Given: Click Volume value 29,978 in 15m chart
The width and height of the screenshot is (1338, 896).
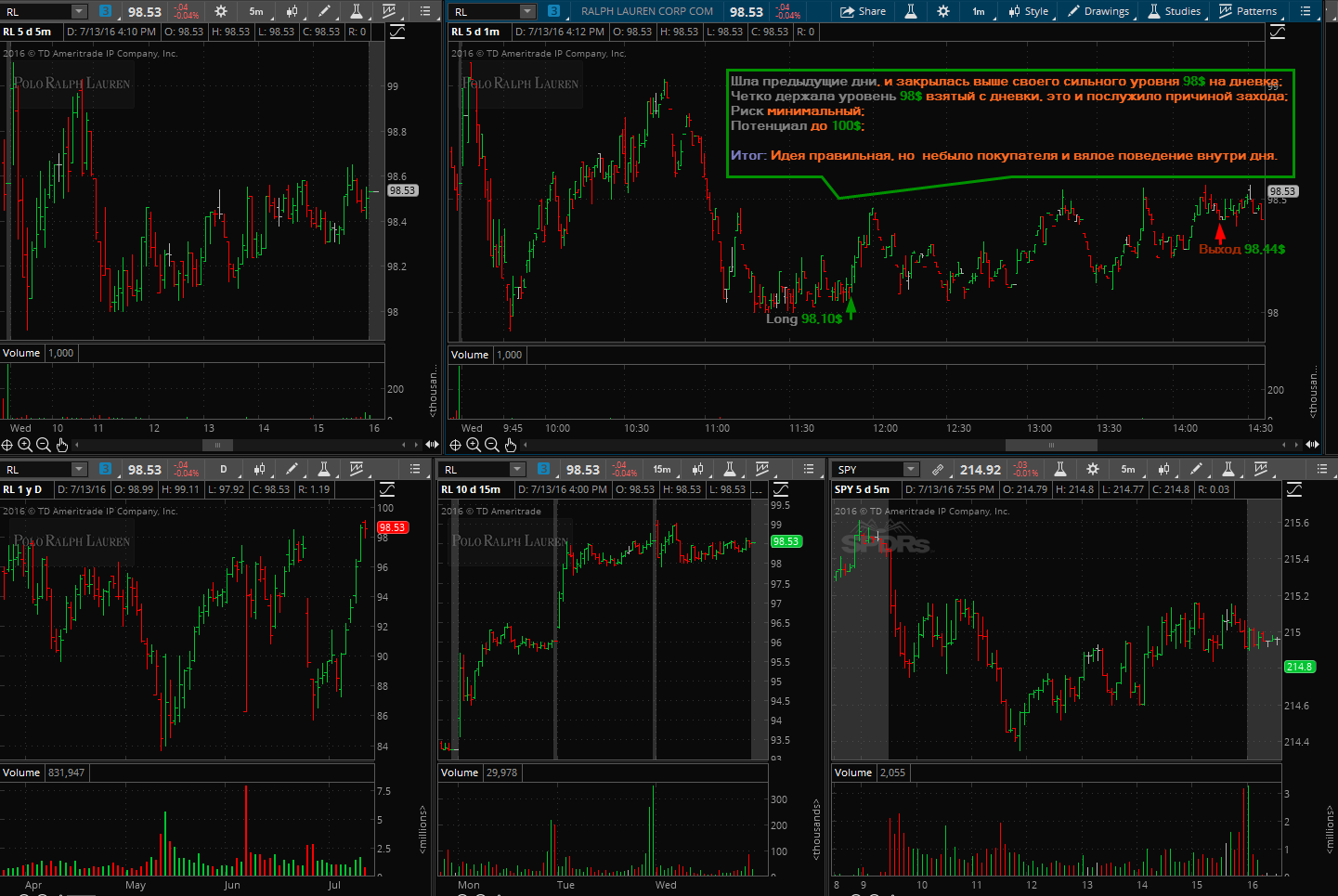Looking at the screenshot, I should (x=501, y=773).
